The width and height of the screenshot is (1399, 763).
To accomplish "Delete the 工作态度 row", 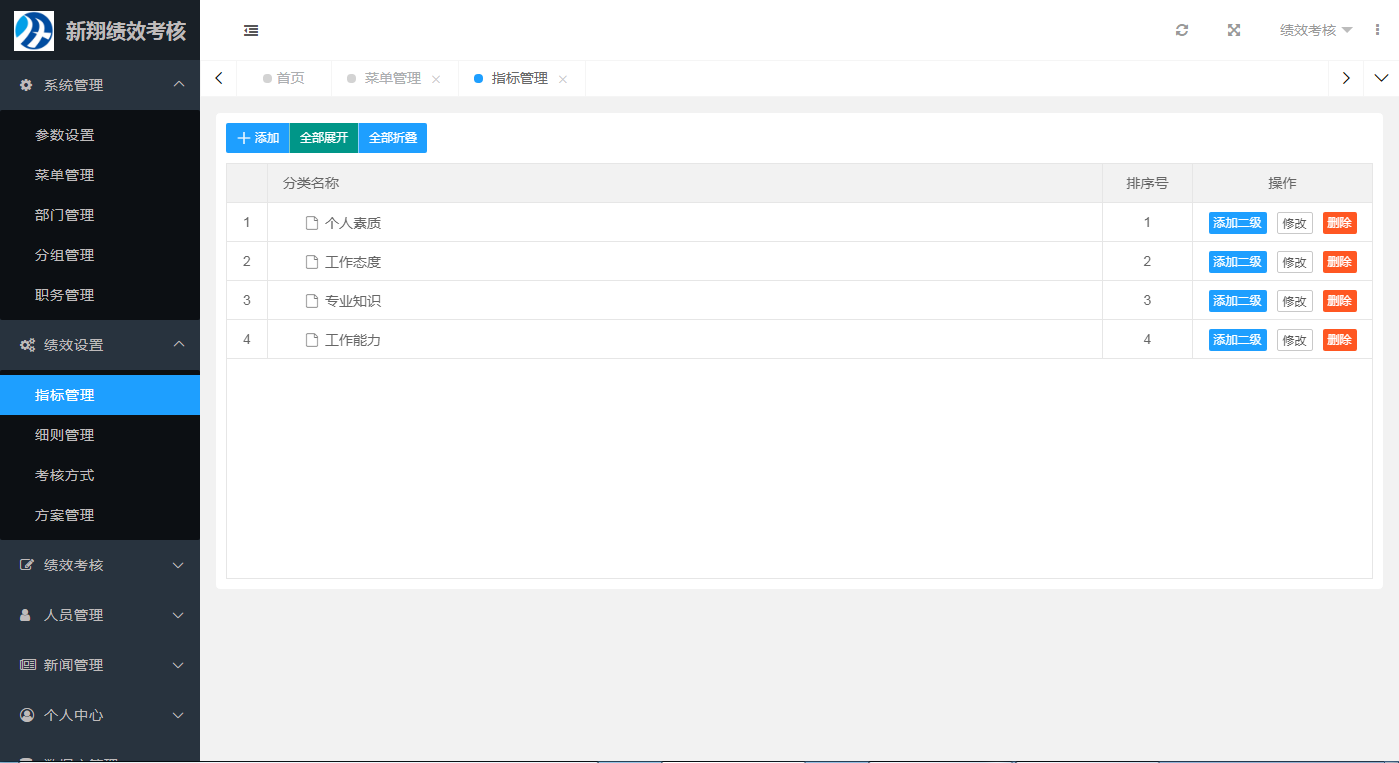I will [x=1339, y=262].
